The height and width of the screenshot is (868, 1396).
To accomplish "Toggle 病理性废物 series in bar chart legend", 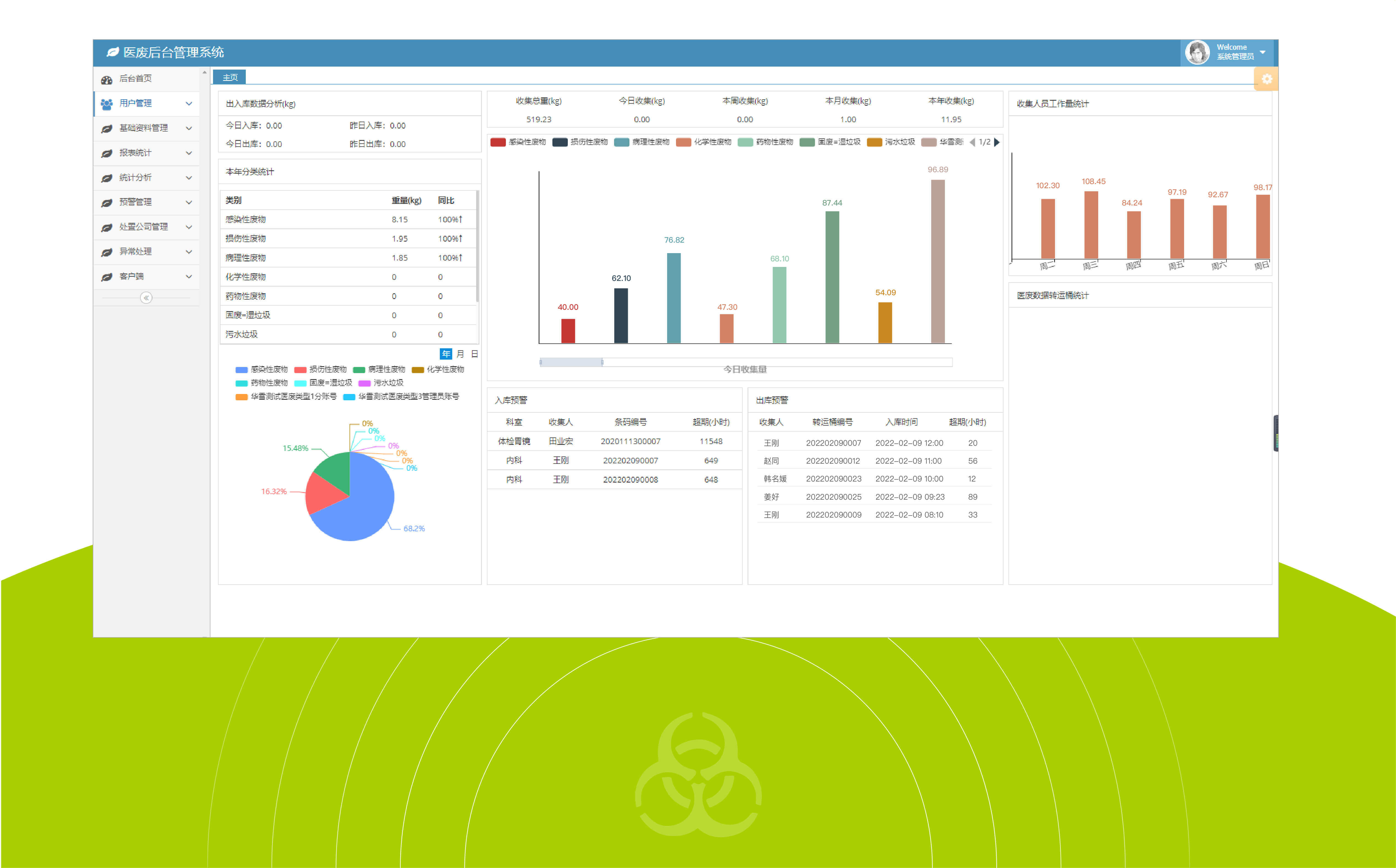I will coord(642,142).
